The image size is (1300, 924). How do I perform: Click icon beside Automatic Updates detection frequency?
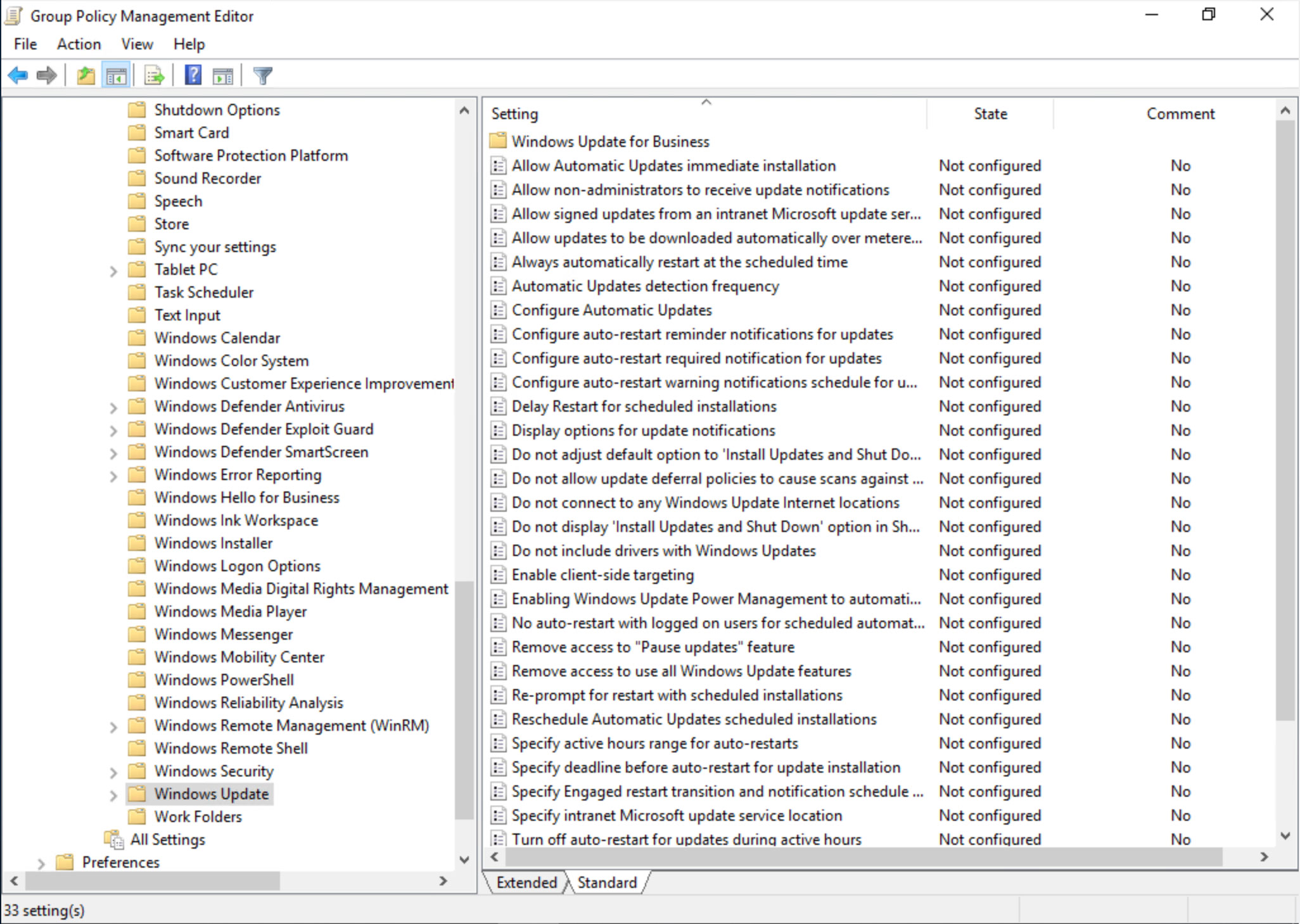point(499,286)
